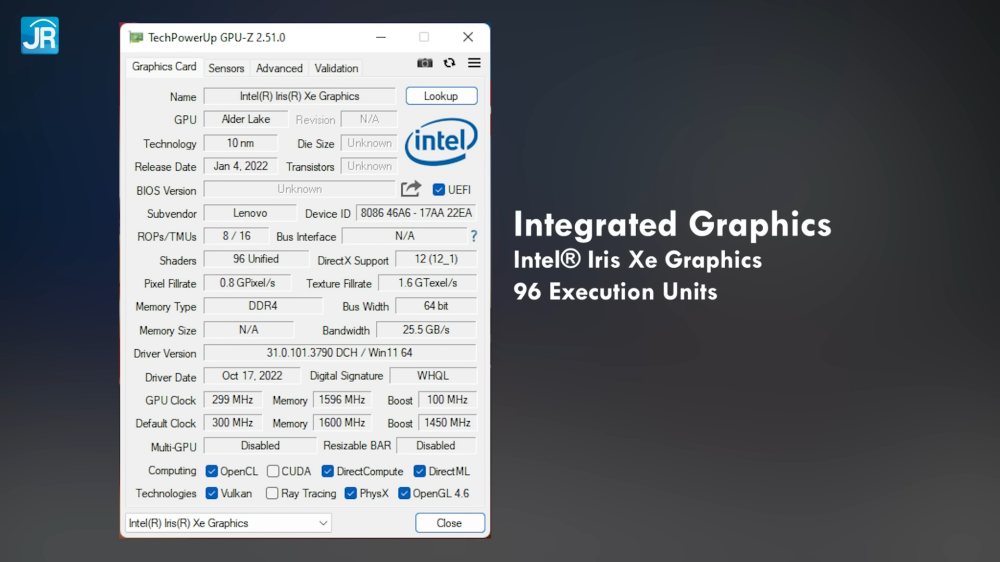Click the screenshot camera icon
1000x562 pixels.
[425, 63]
